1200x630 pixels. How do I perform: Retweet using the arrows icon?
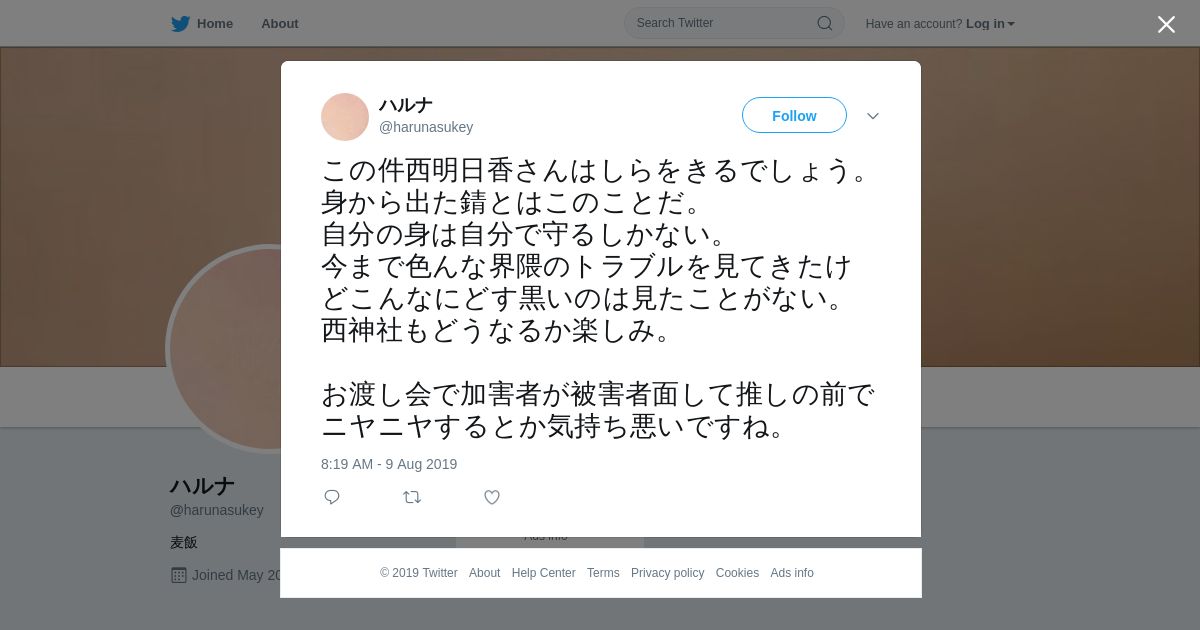click(x=412, y=497)
